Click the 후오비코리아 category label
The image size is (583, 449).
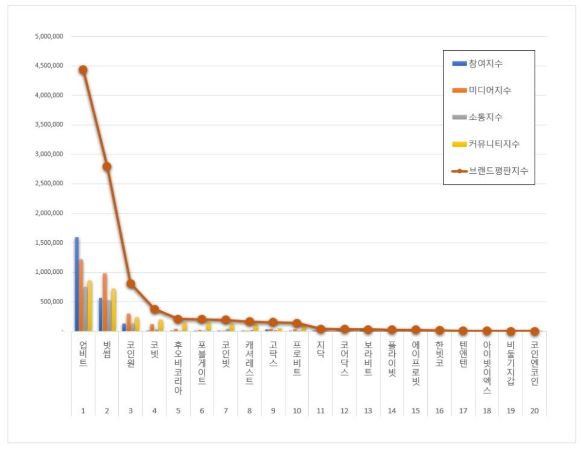(x=178, y=368)
